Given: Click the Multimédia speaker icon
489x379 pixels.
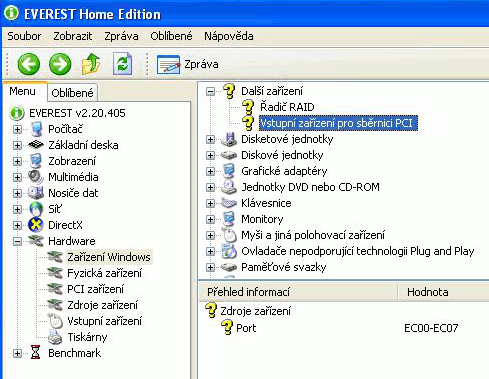Looking at the screenshot, I should pos(36,177).
